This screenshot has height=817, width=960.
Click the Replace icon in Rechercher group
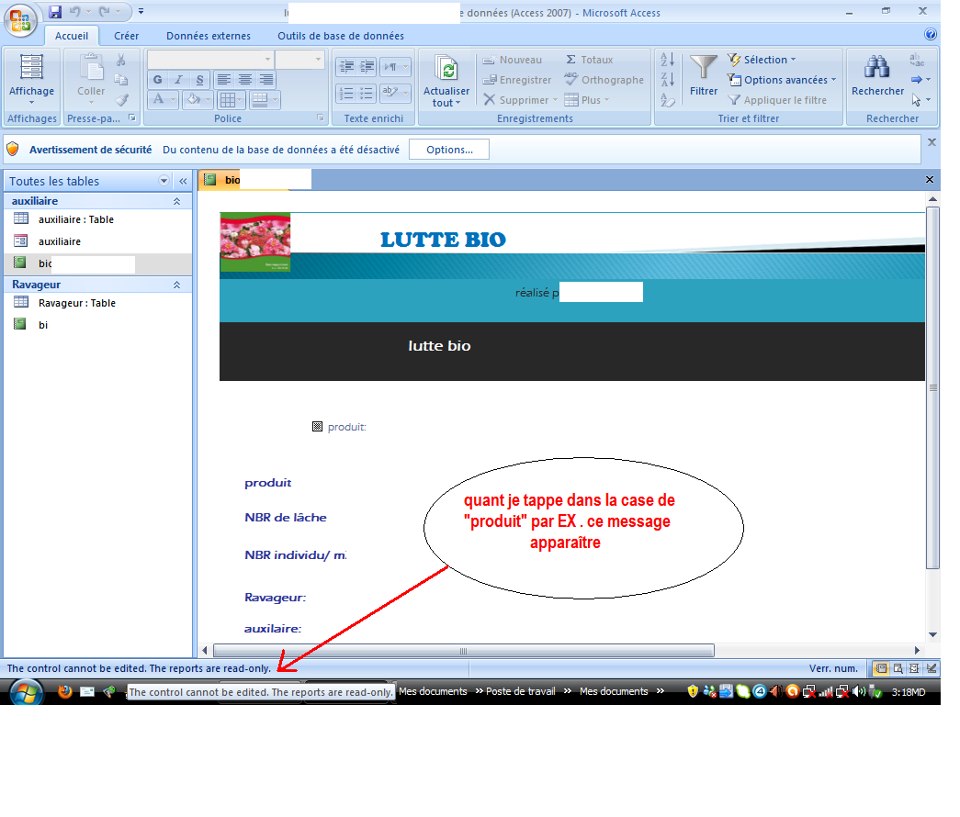(917, 59)
